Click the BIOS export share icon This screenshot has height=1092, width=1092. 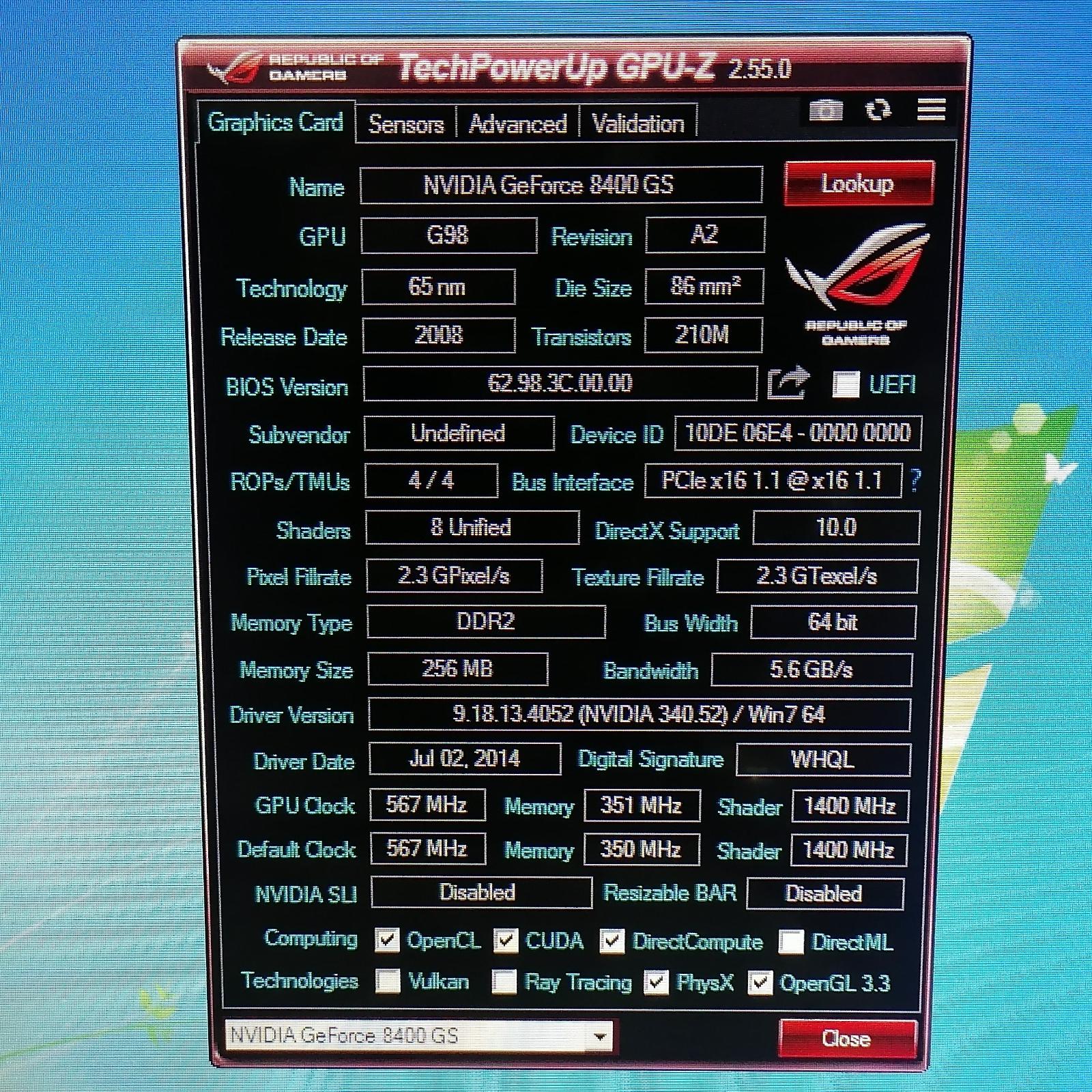coord(788,384)
